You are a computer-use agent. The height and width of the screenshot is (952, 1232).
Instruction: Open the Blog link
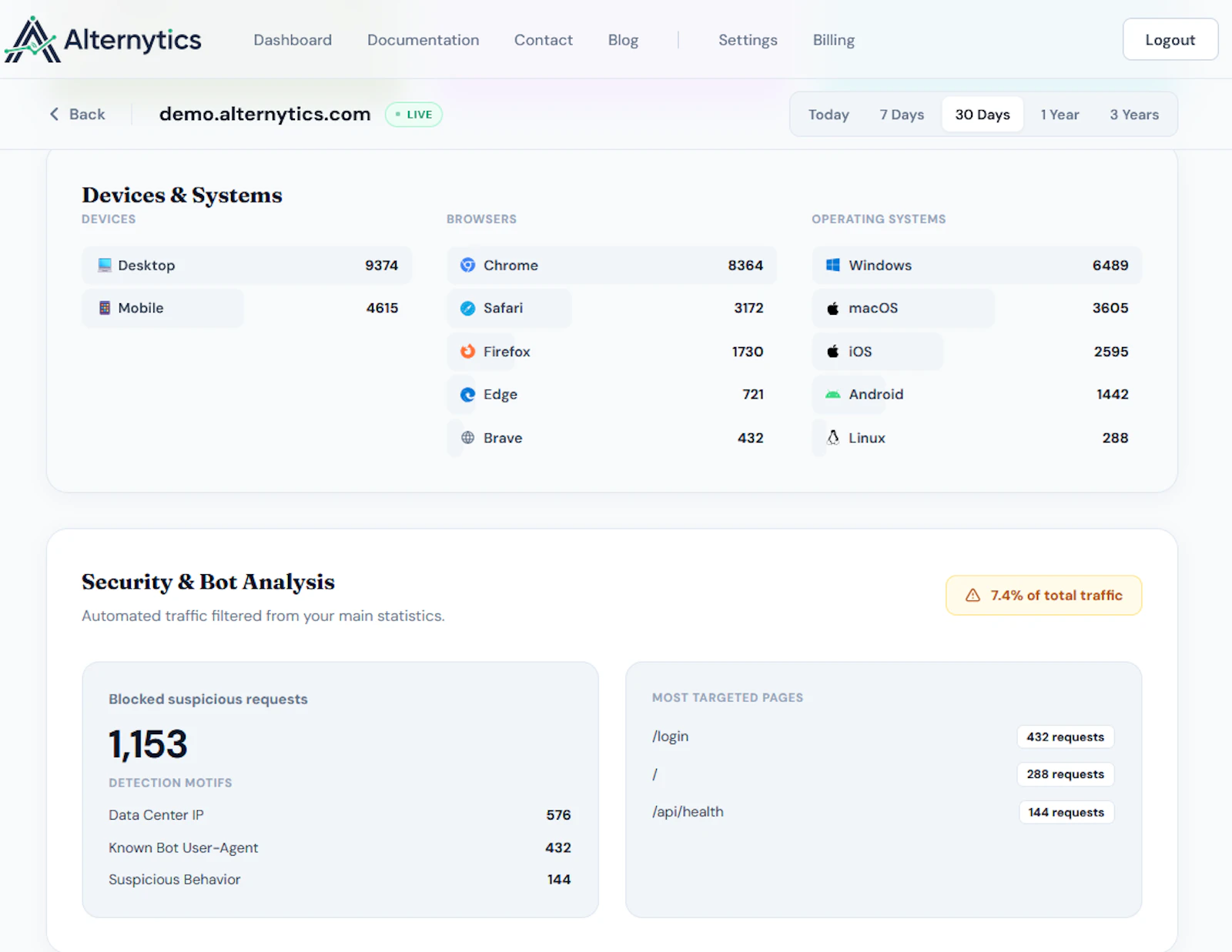coord(623,40)
